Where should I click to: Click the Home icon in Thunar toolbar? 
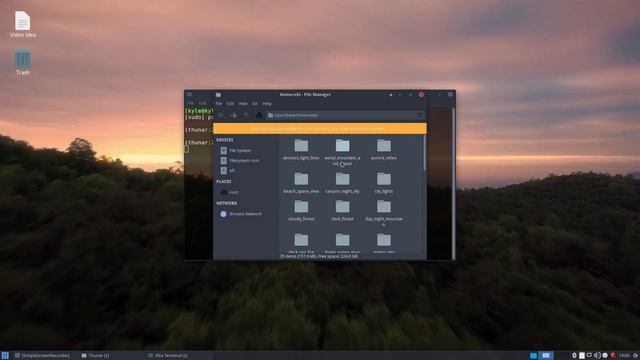(259, 116)
